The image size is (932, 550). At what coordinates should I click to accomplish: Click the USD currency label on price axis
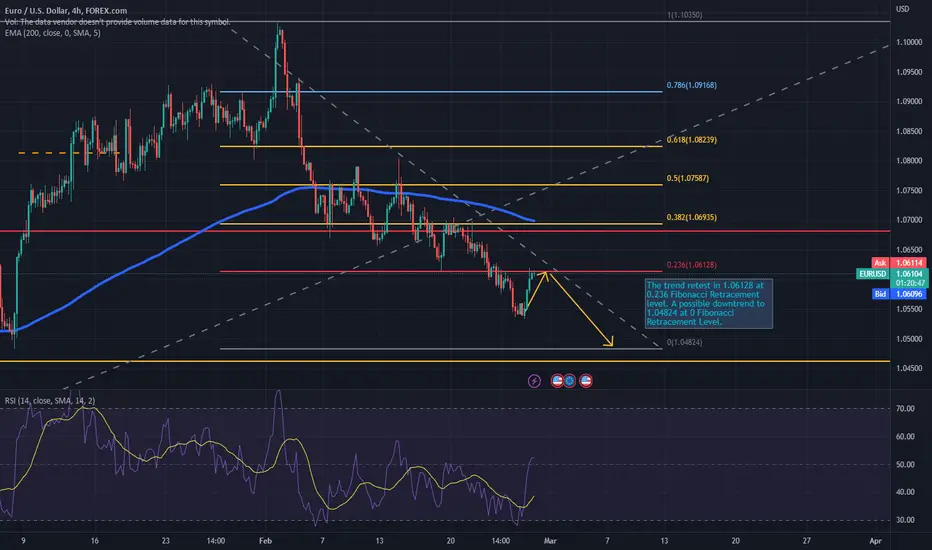click(x=902, y=9)
